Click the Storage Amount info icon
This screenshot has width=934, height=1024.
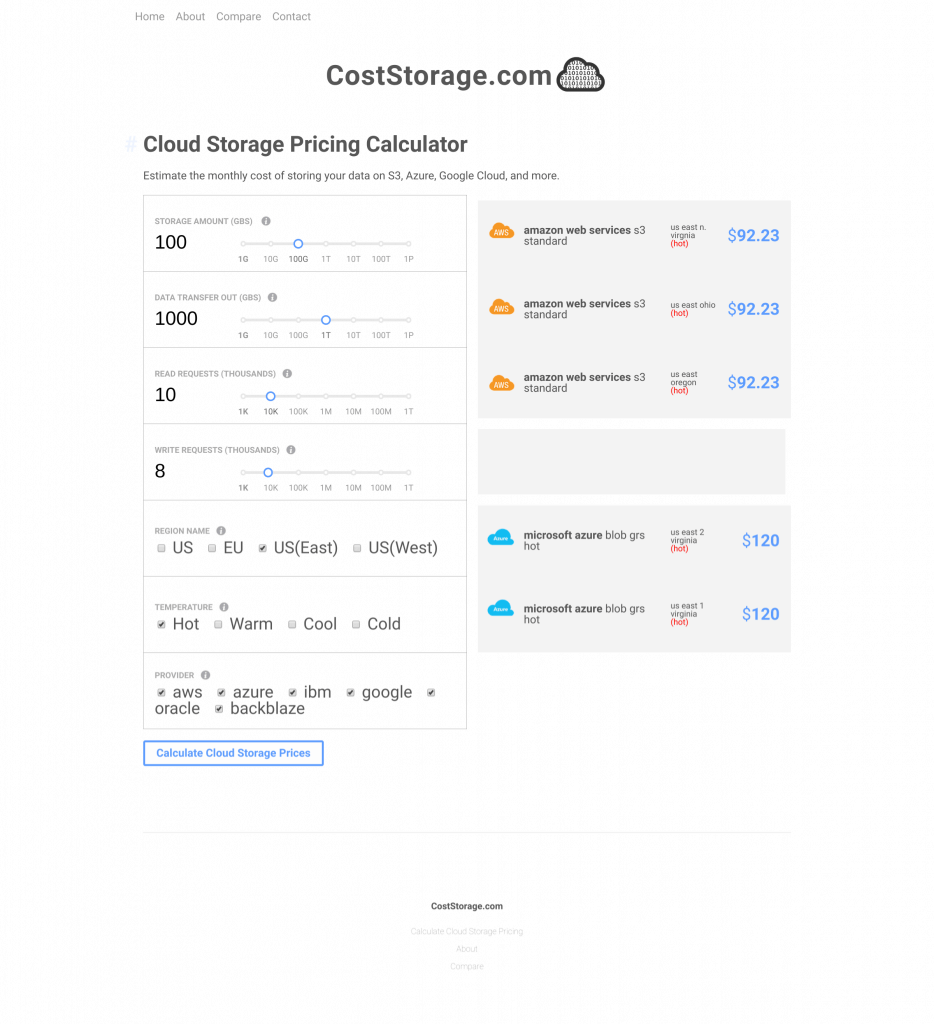point(266,221)
